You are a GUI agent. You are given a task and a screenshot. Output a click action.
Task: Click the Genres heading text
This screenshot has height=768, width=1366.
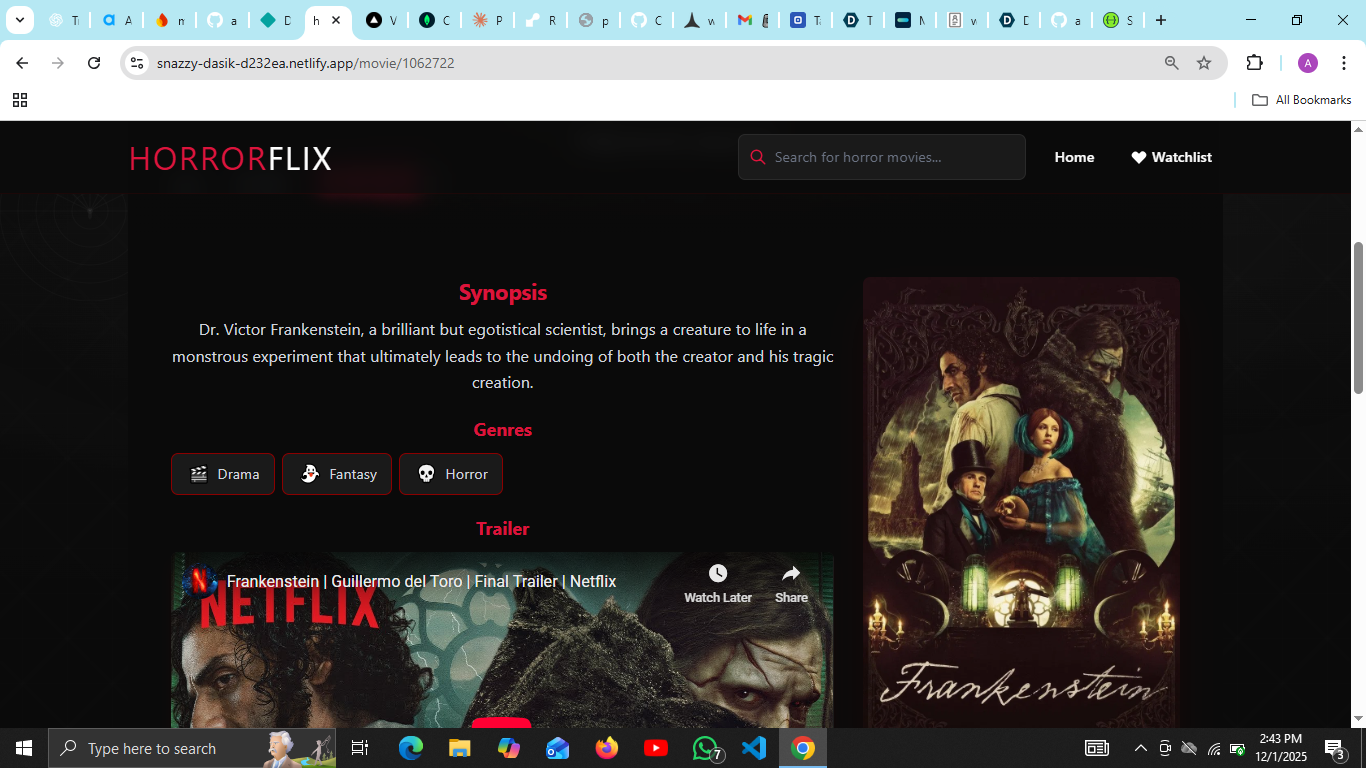tap(503, 429)
